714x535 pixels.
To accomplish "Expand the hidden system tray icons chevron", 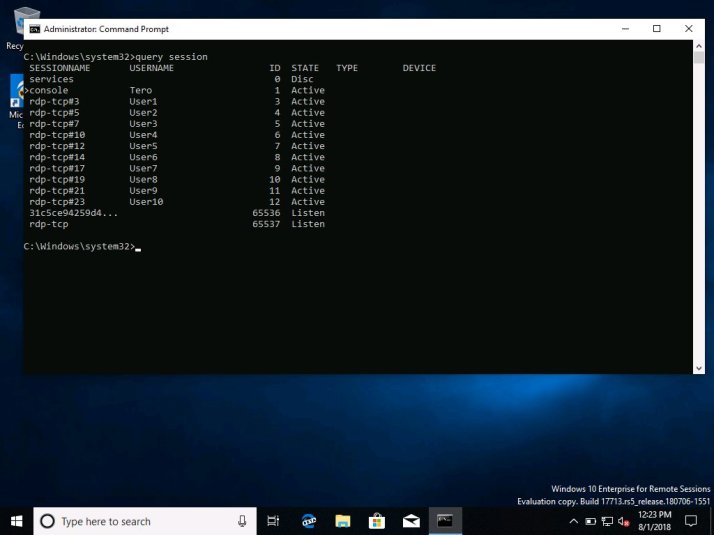I will pyautogui.click(x=573, y=521).
